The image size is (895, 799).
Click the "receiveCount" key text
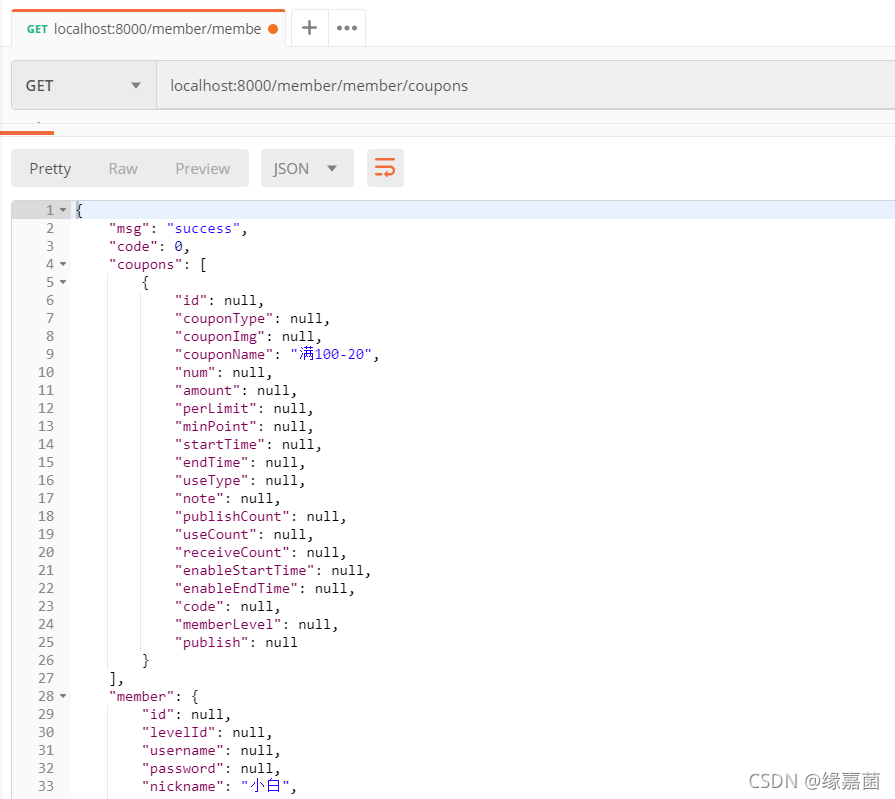pyautogui.click(x=232, y=552)
